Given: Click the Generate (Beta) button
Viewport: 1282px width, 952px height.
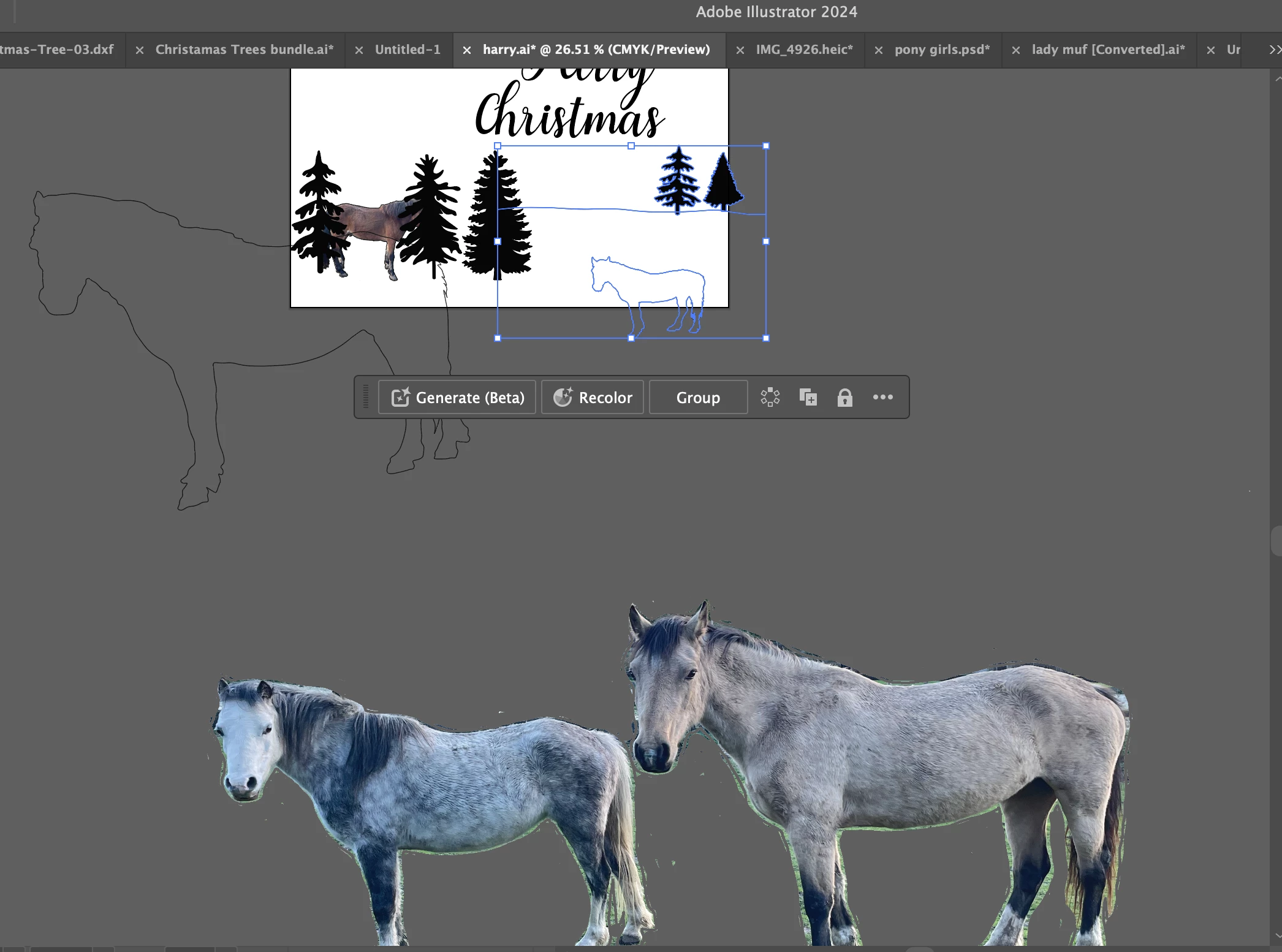Looking at the screenshot, I should pyautogui.click(x=457, y=398).
